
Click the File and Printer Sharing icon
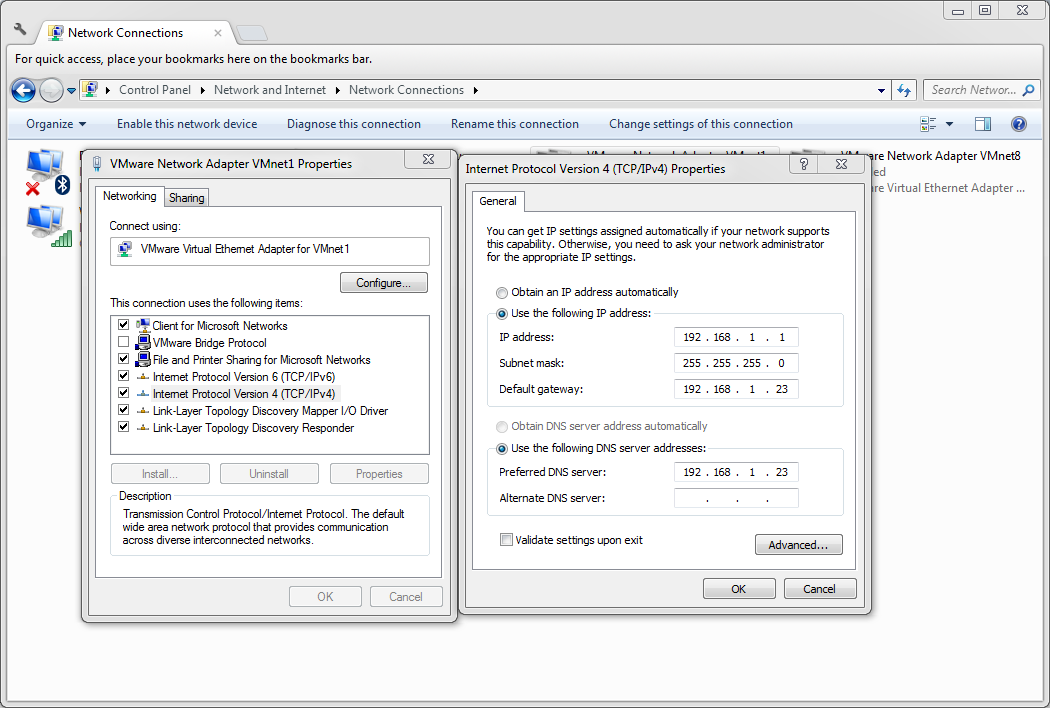143,360
